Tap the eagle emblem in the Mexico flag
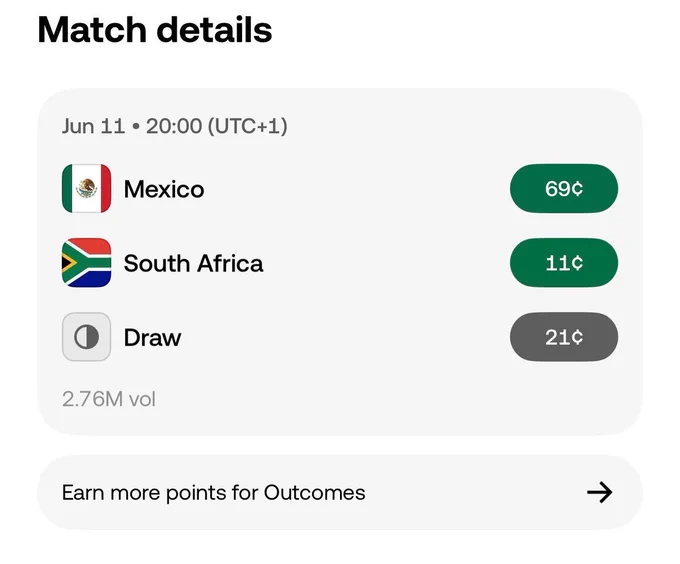This screenshot has height=564, width=680. coord(87,188)
